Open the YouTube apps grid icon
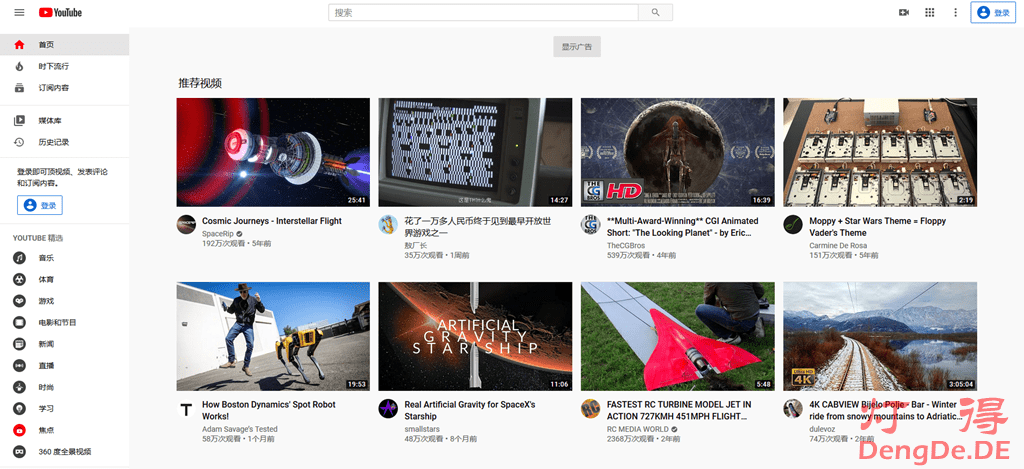 coord(930,13)
